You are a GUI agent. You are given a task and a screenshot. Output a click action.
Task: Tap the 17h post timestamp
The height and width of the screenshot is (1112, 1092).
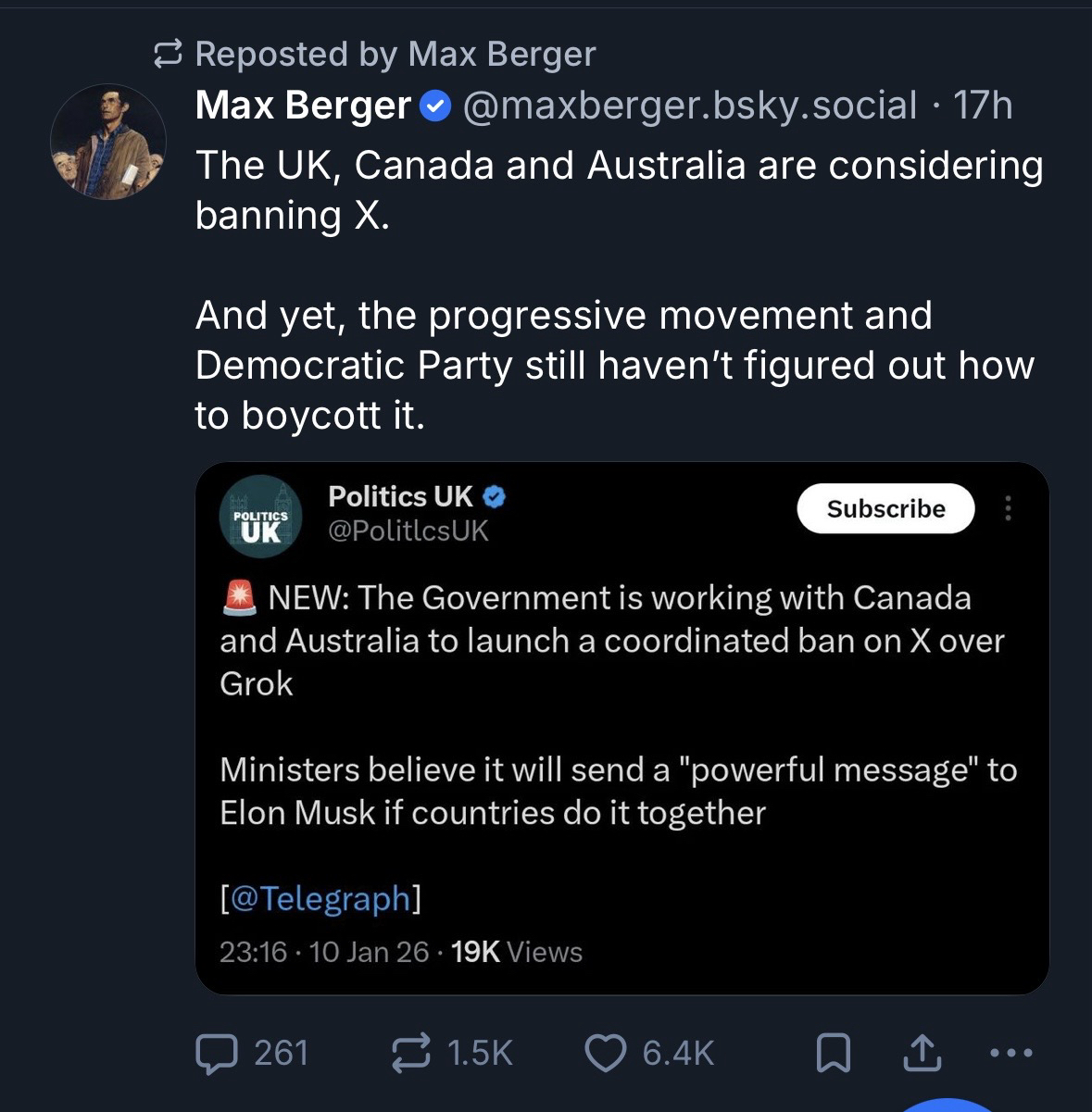click(x=982, y=106)
